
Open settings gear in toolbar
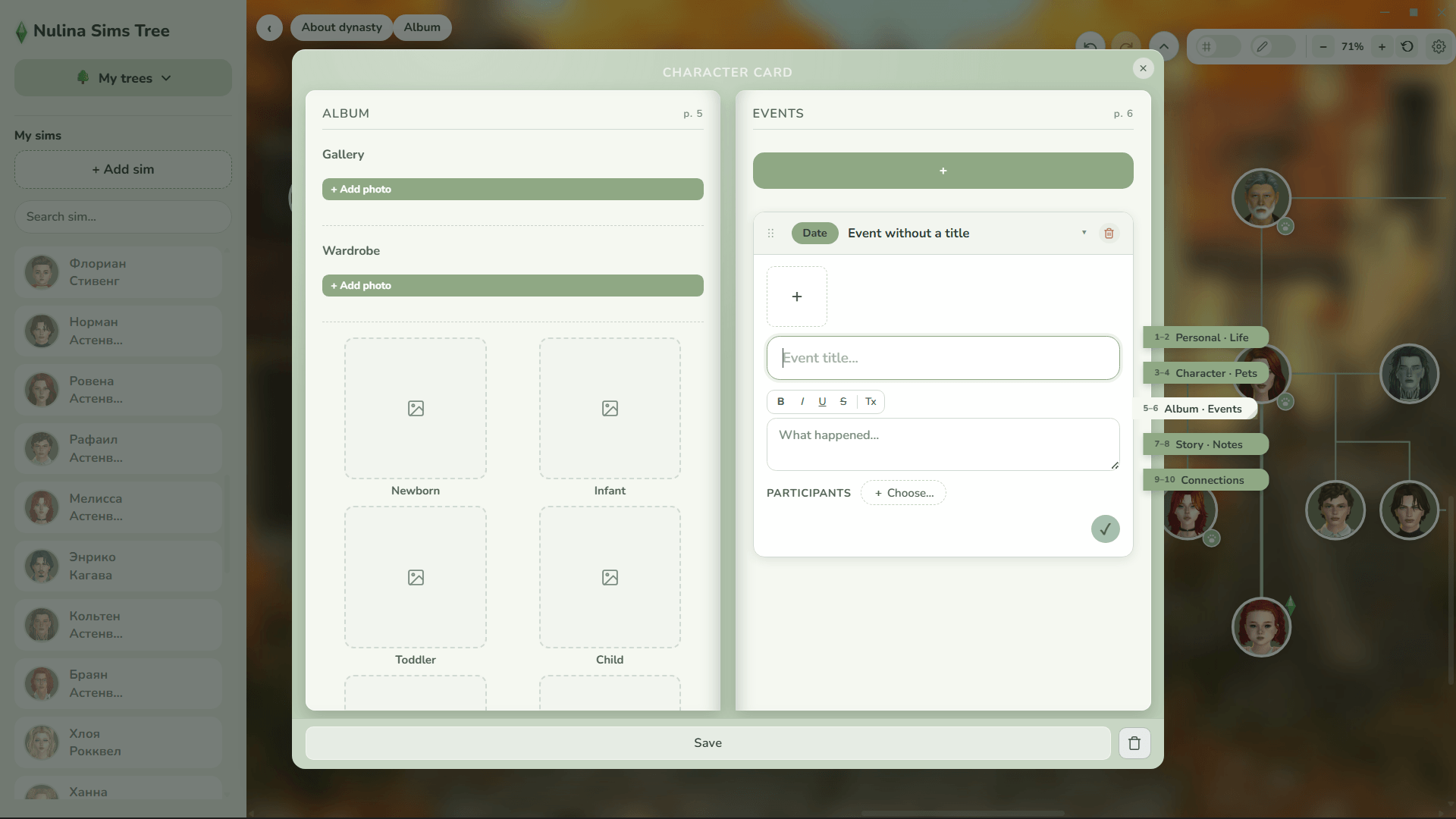(1439, 46)
